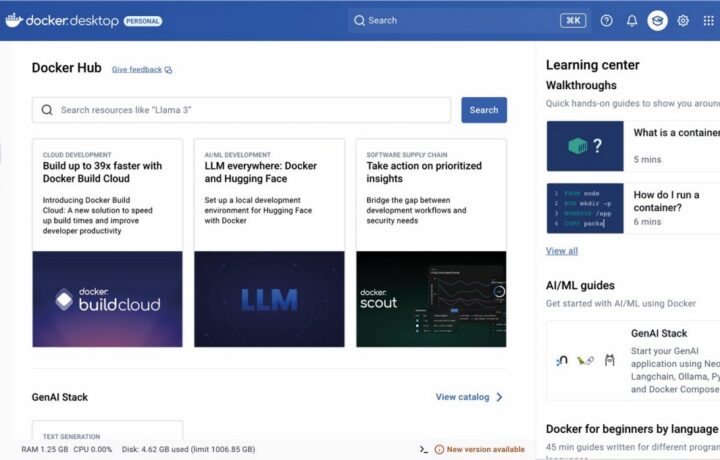
Task: Open the LLM Hugging Face card image
Action: coord(269,299)
